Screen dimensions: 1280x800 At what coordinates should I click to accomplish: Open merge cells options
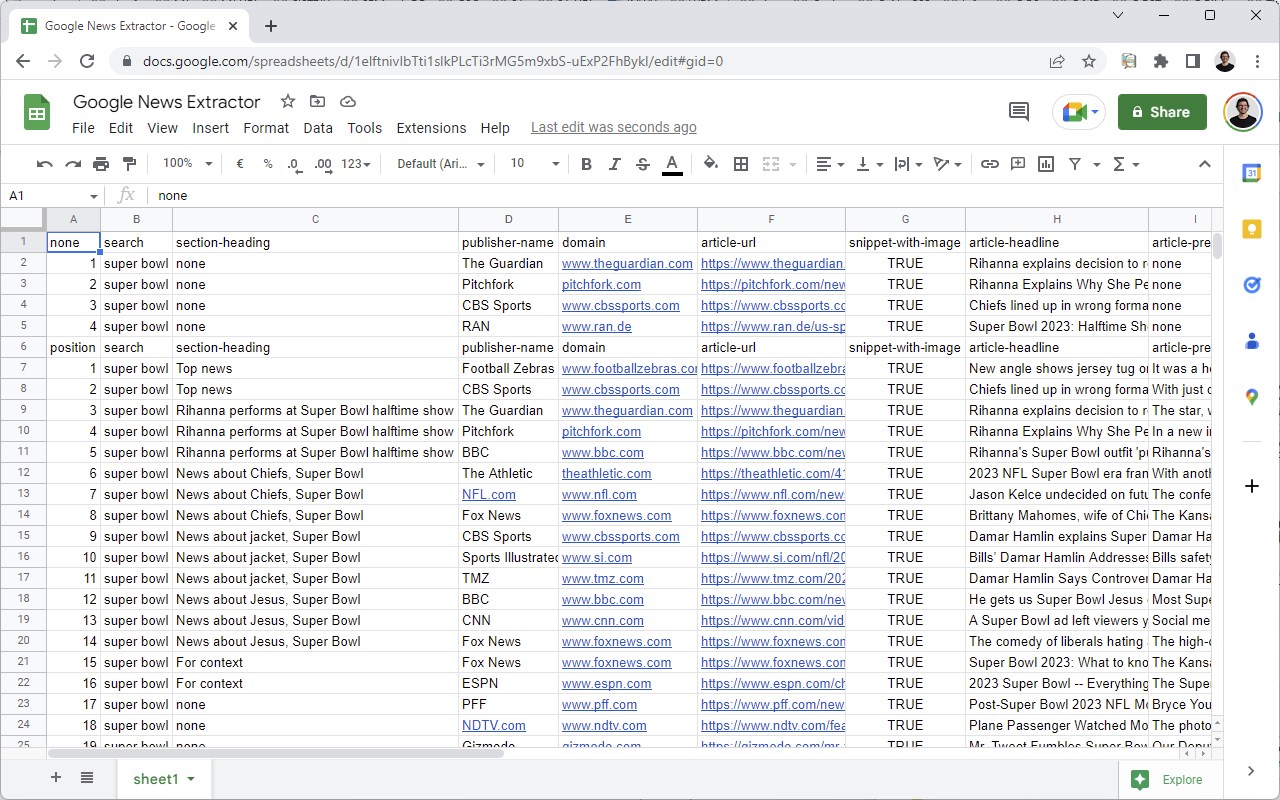coord(779,164)
